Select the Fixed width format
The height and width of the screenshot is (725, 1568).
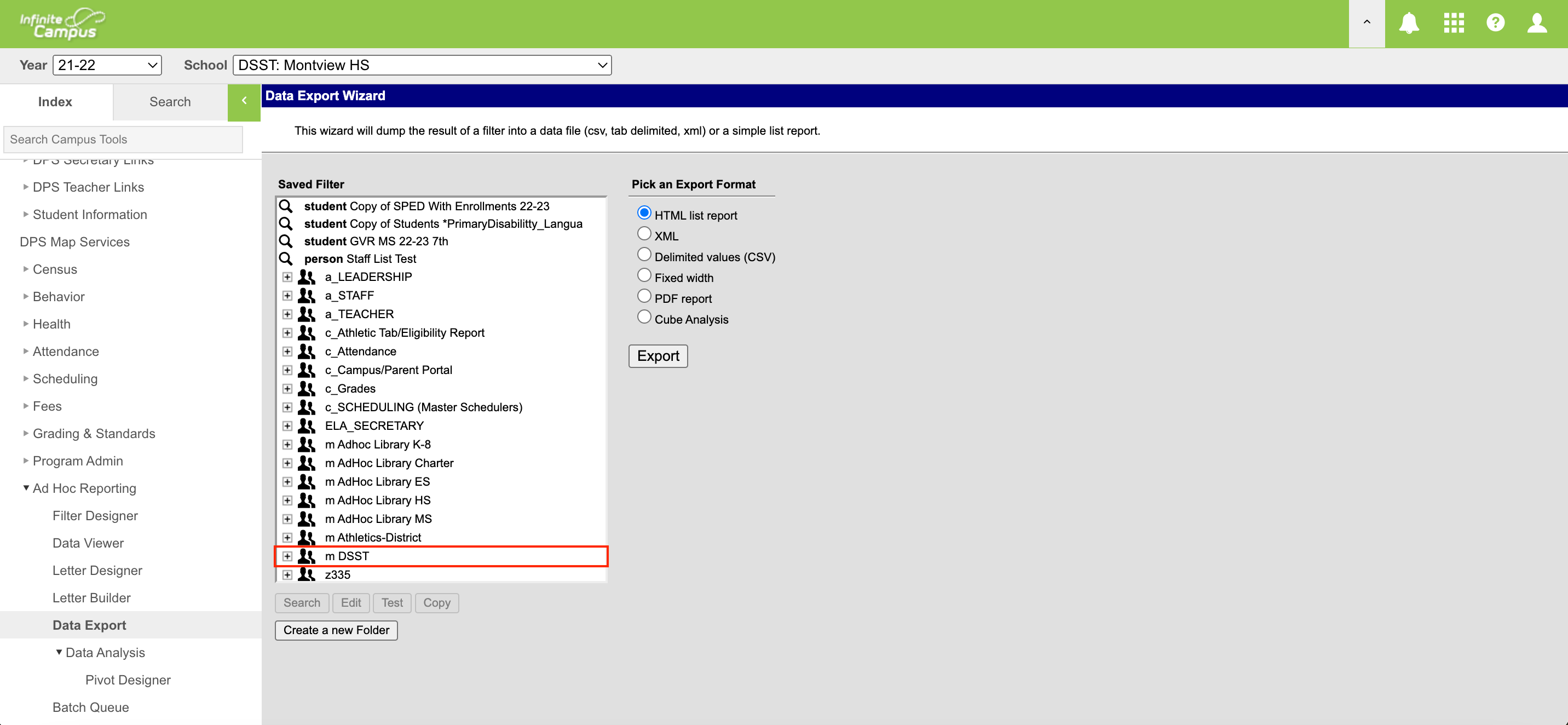point(644,275)
